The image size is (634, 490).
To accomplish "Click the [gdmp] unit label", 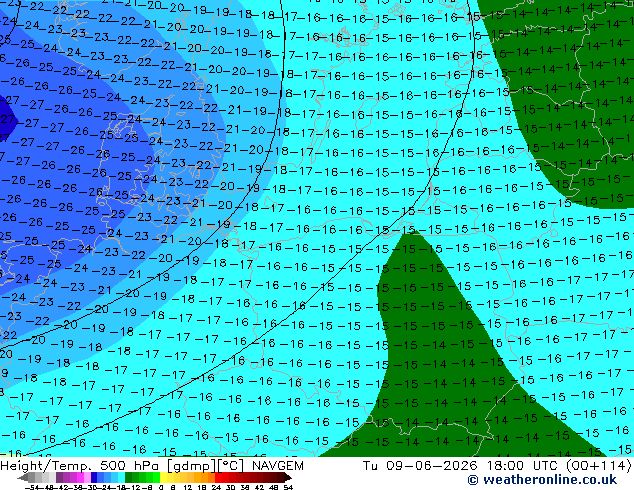I will click(192, 466).
